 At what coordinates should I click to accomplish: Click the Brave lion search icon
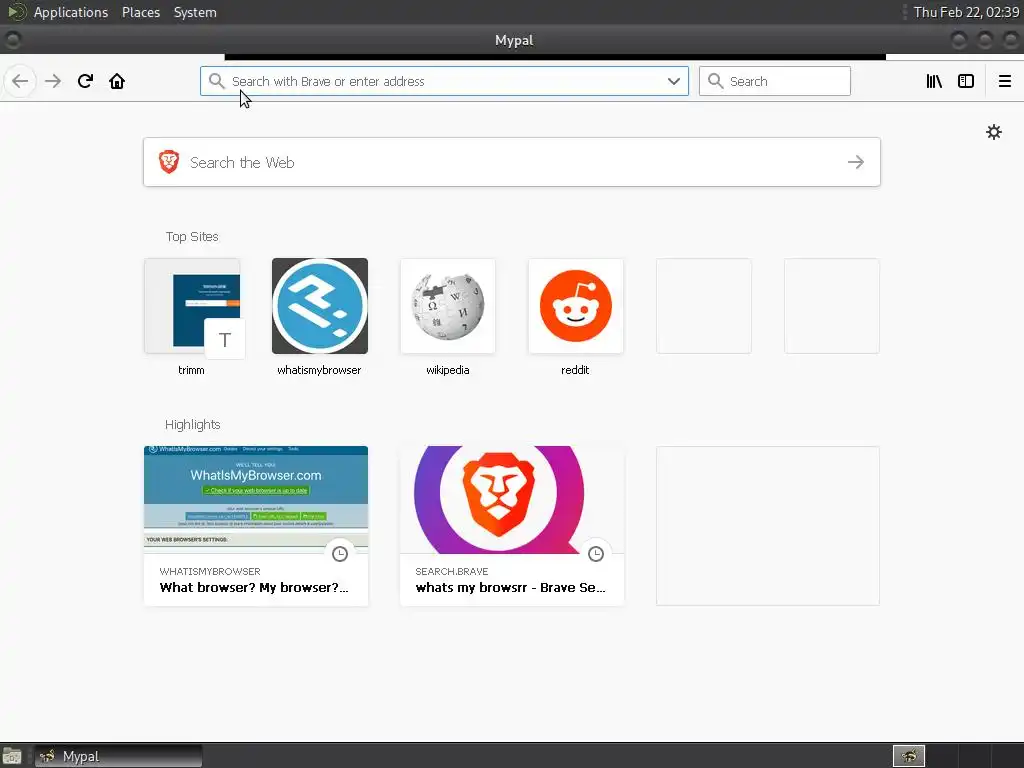[169, 162]
